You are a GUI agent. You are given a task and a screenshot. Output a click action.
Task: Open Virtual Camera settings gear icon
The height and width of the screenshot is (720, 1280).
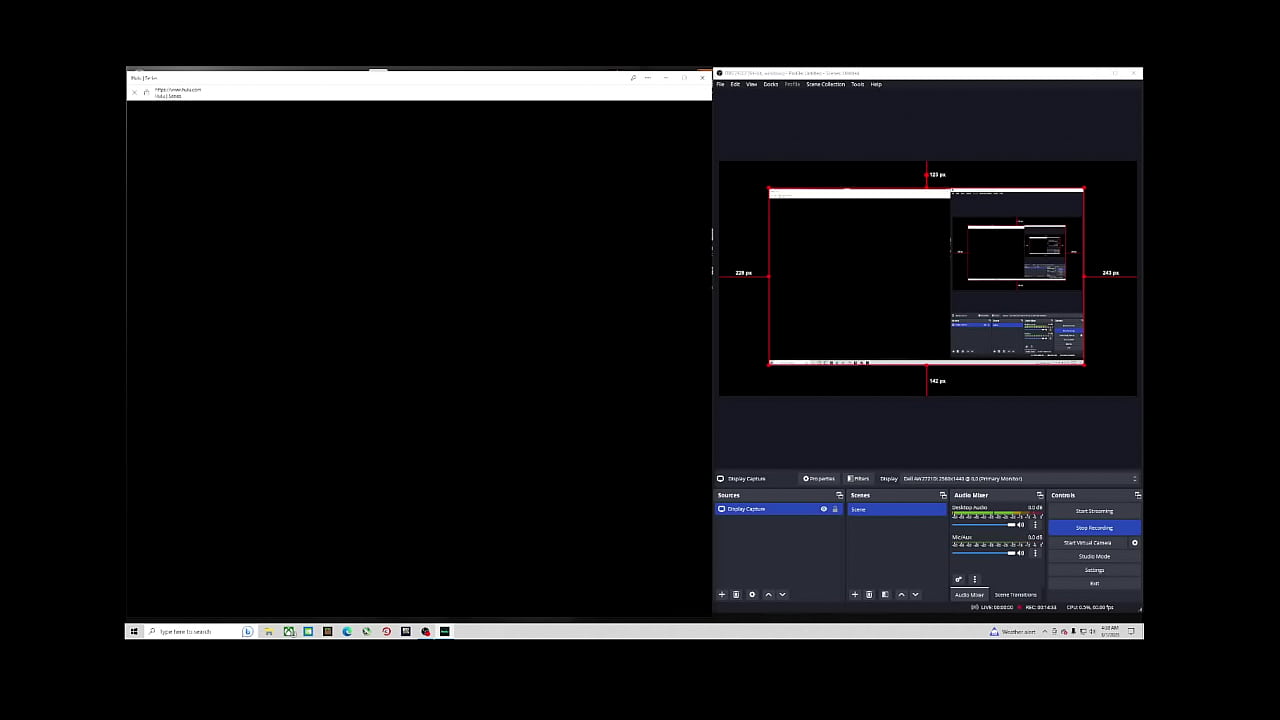tap(1134, 543)
